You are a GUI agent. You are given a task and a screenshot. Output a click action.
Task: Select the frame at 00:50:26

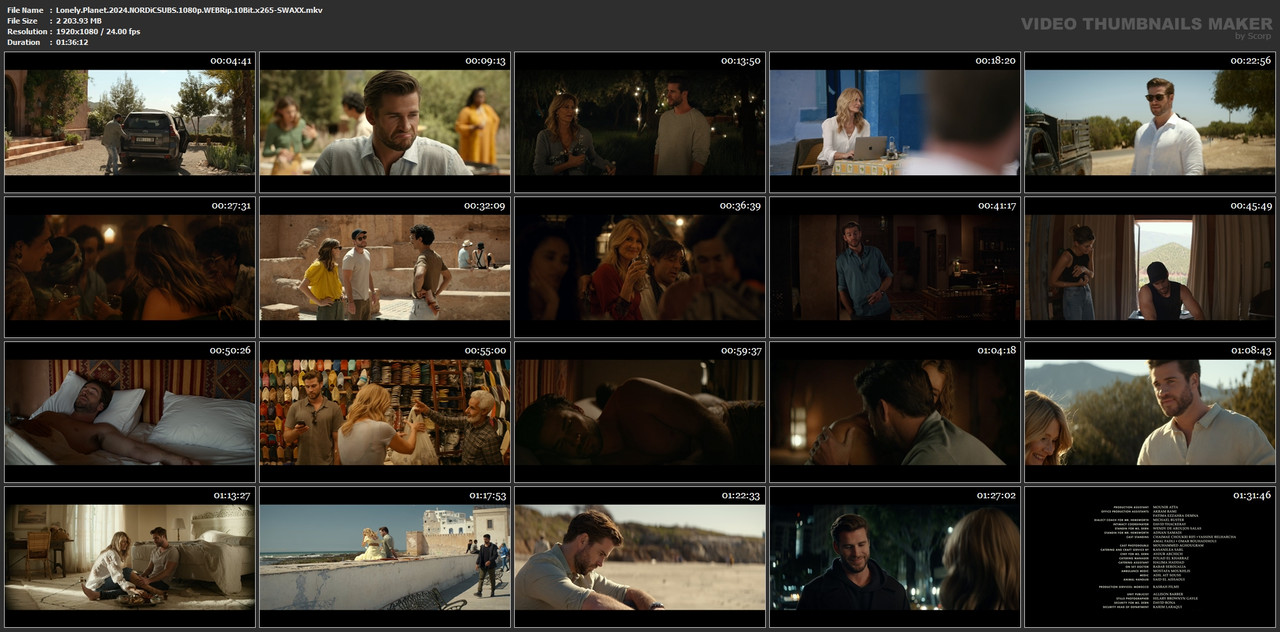[x=130, y=412]
